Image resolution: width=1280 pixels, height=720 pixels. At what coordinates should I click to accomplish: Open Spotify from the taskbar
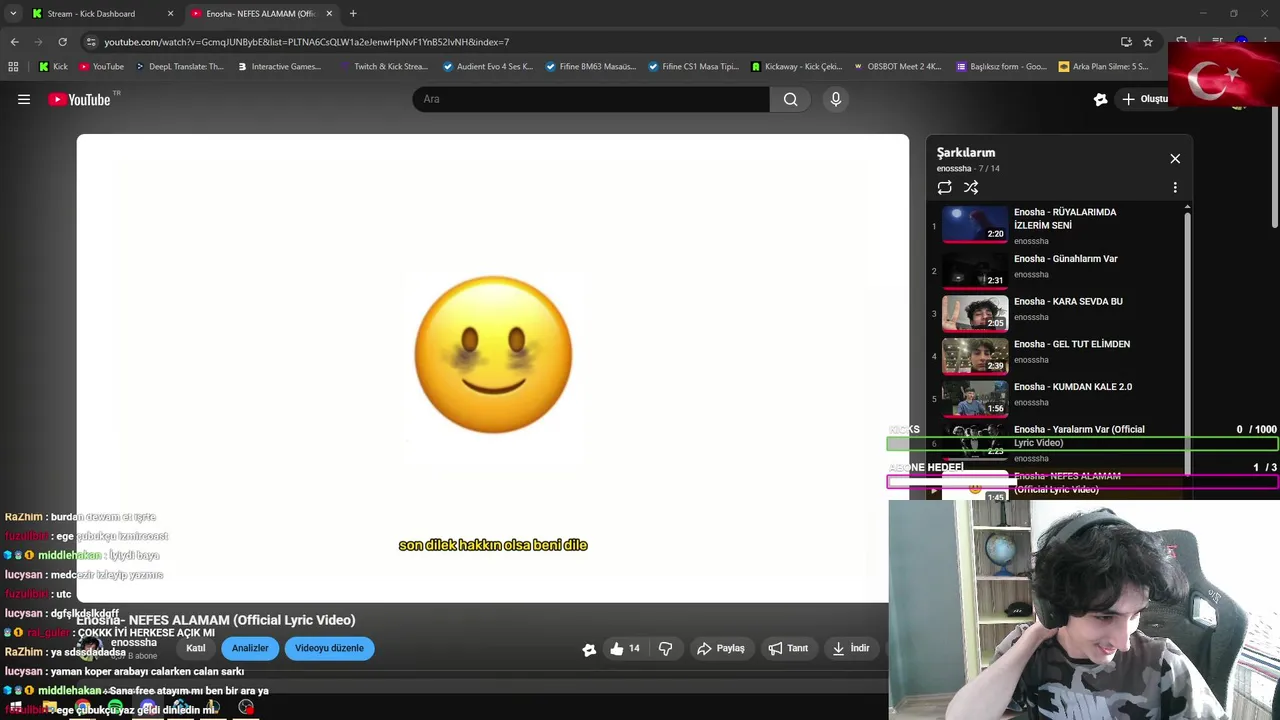[x=115, y=708]
